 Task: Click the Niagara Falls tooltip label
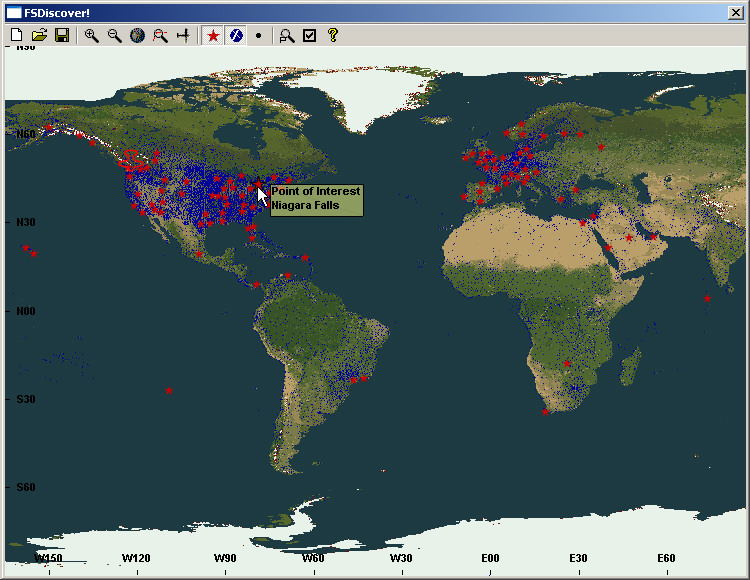click(x=316, y=199)
